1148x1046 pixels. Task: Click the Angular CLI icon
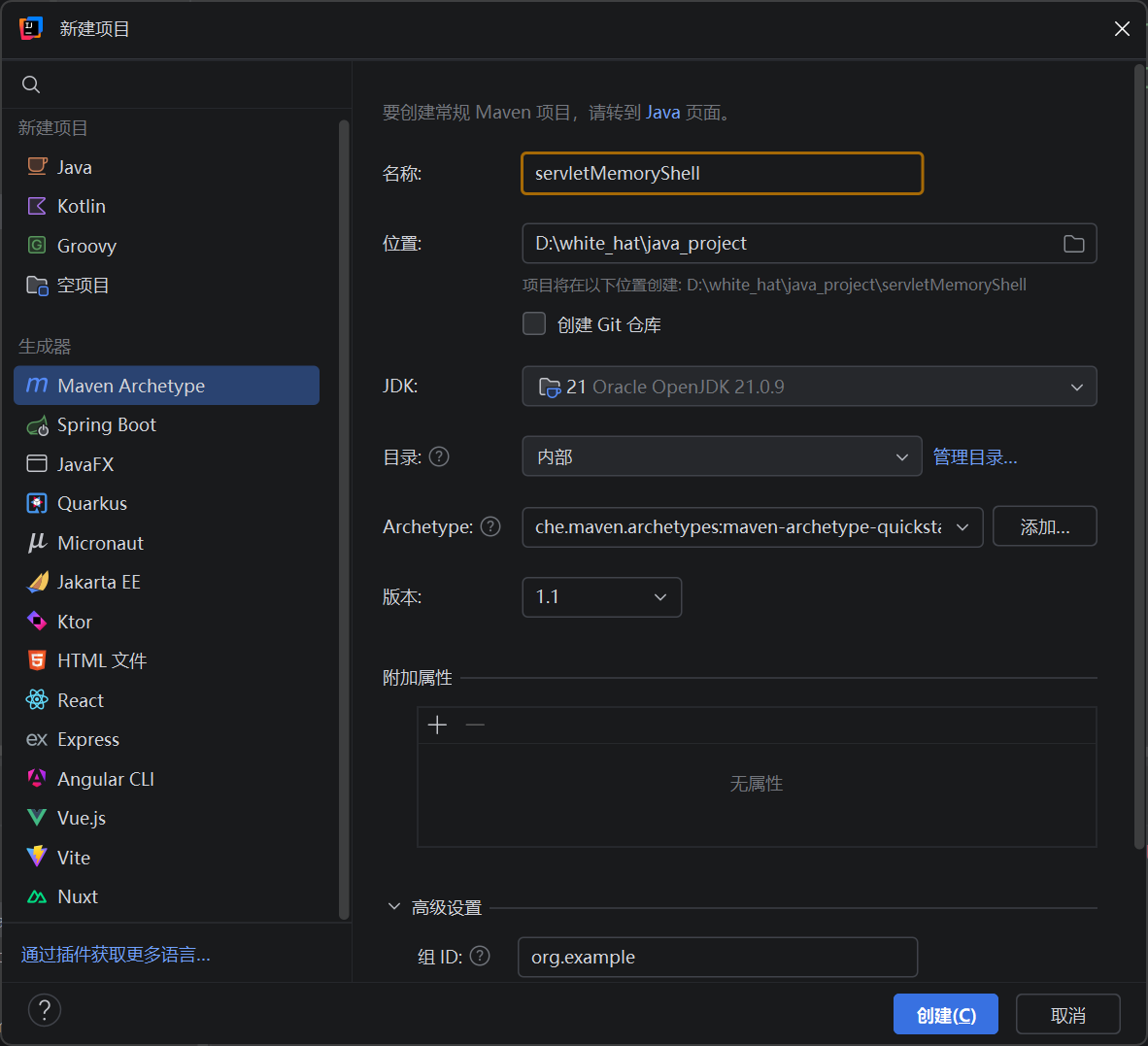click(37, 778)
